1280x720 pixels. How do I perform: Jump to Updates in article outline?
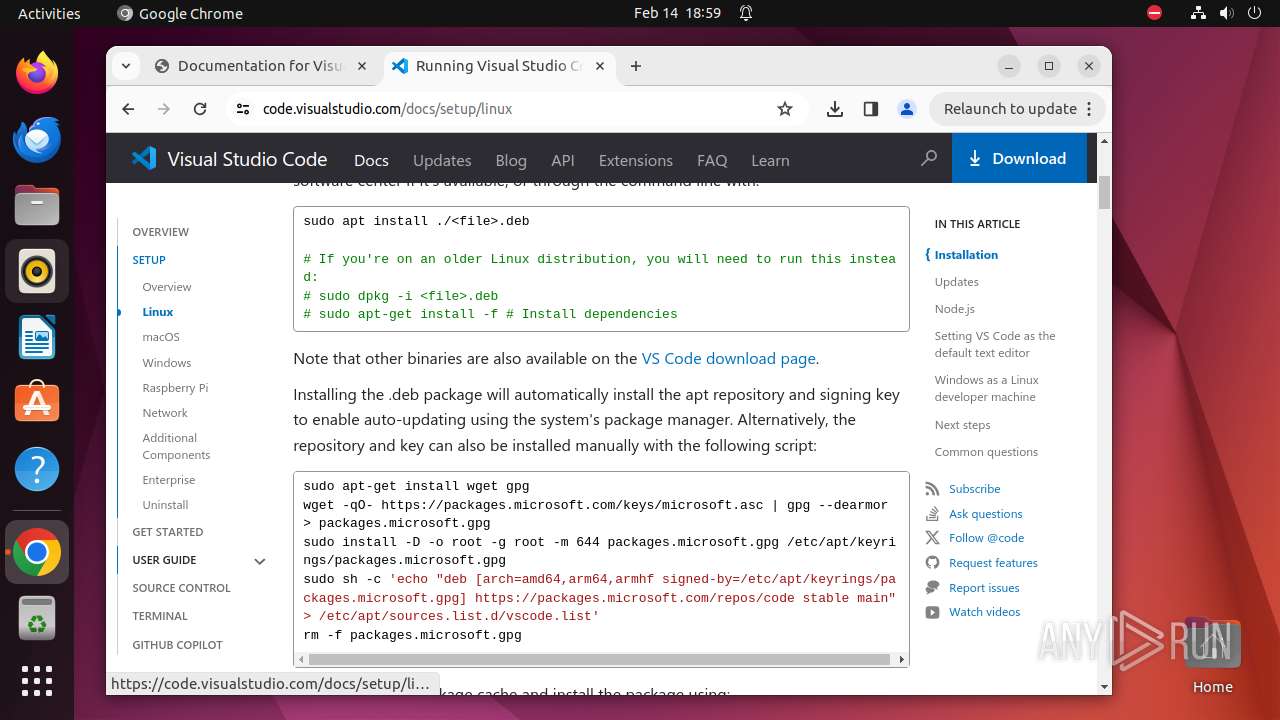956,282
